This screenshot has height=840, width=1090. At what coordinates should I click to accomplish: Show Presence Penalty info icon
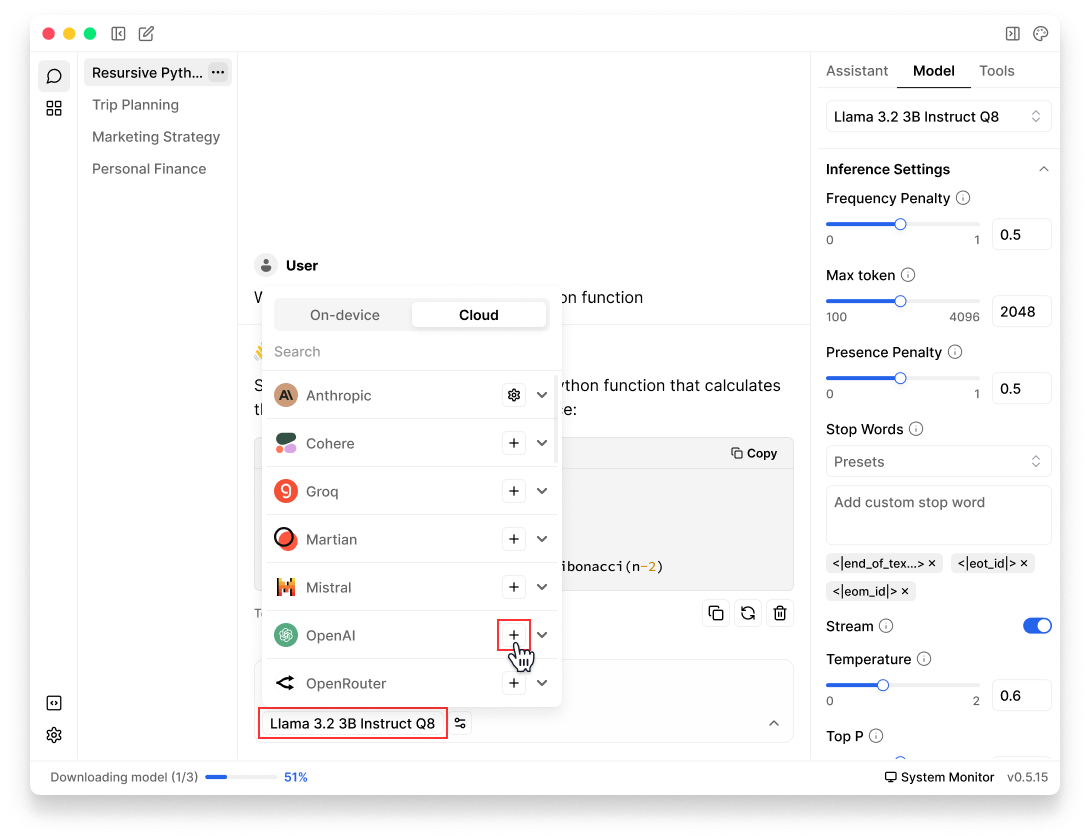pos(955,352)
